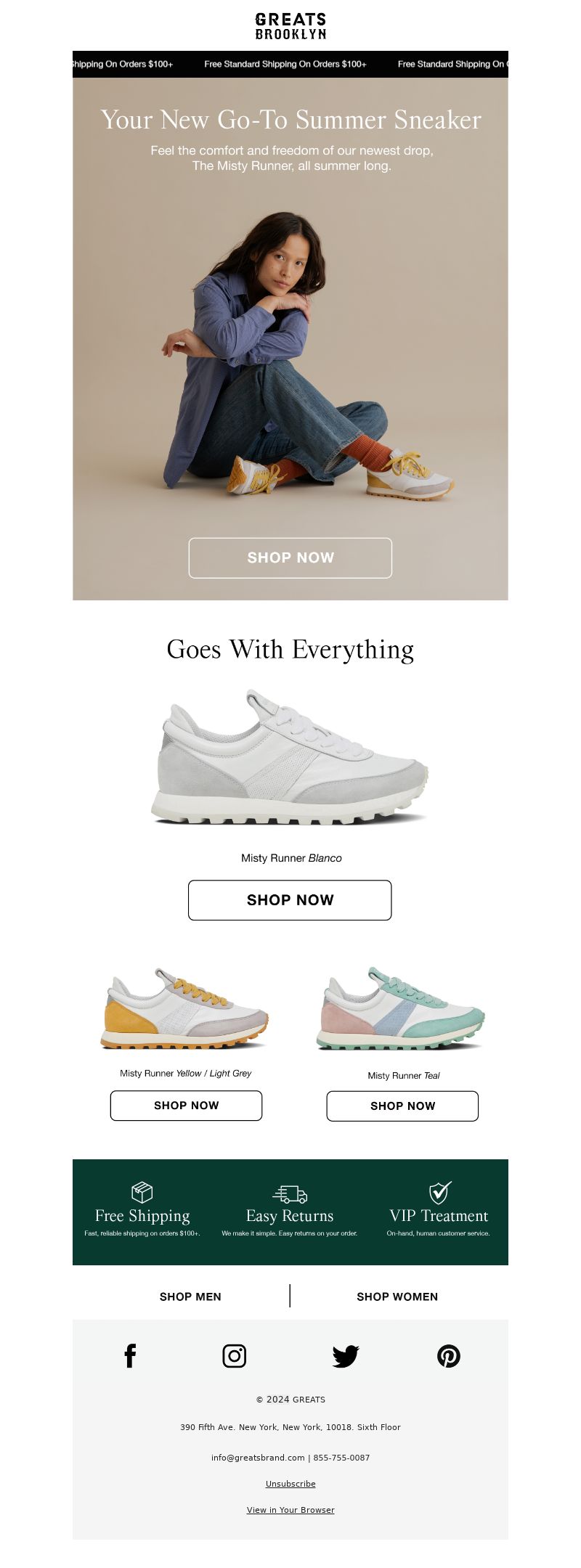Click Shop Now on the hero image
Viewport: 581px width, 1568px height.
(290, 558)
